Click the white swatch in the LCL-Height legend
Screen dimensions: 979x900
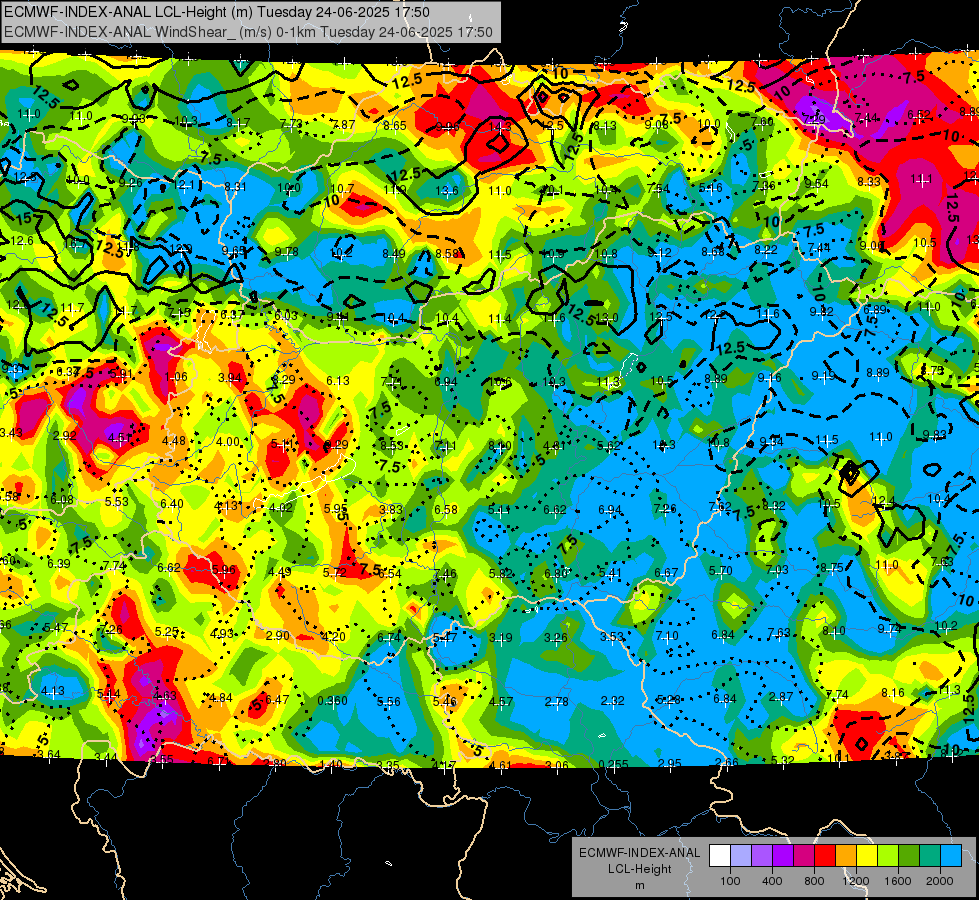[x=720, y=856]
